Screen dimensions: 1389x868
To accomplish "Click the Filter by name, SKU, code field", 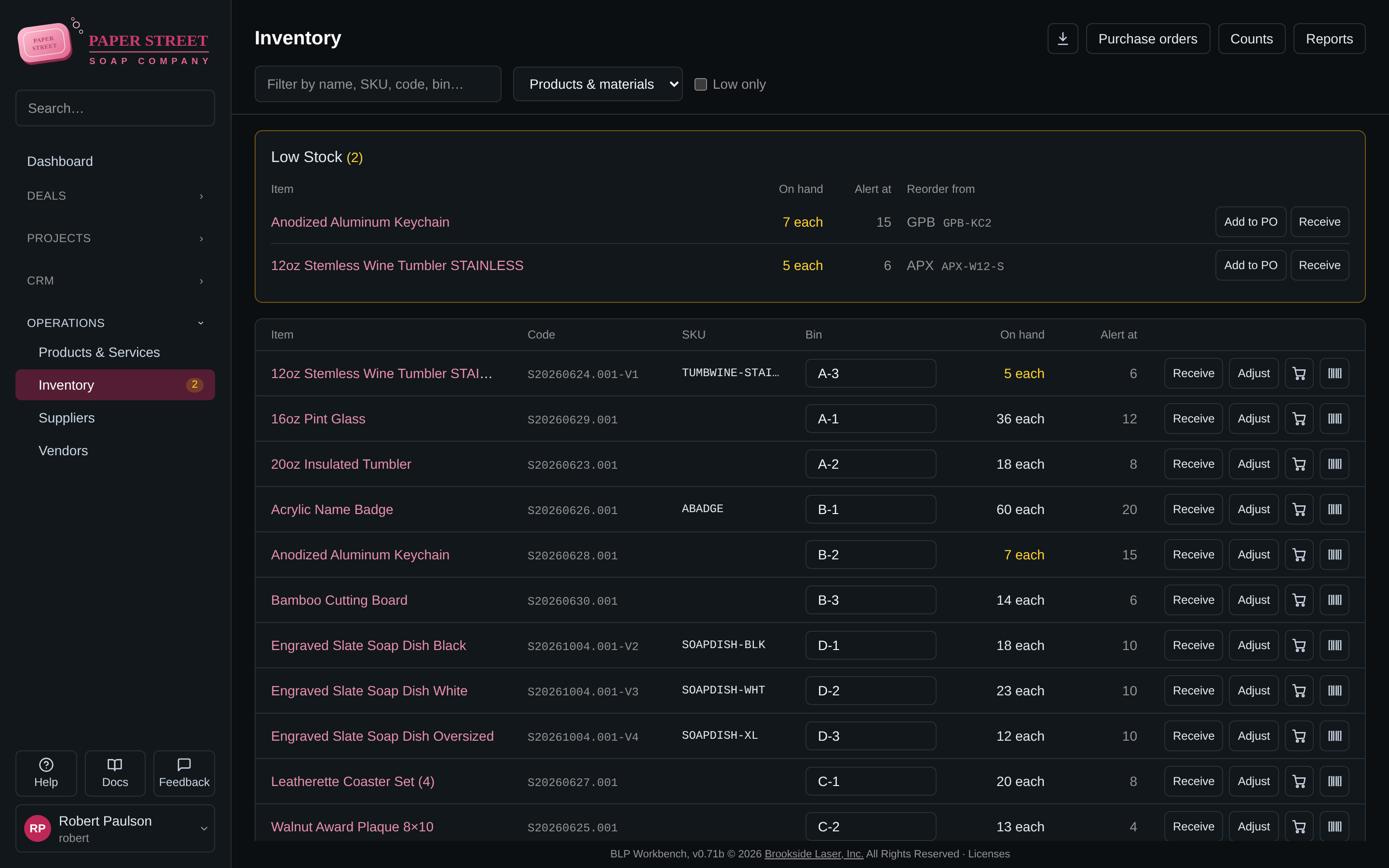I will [x=378, y=84].
